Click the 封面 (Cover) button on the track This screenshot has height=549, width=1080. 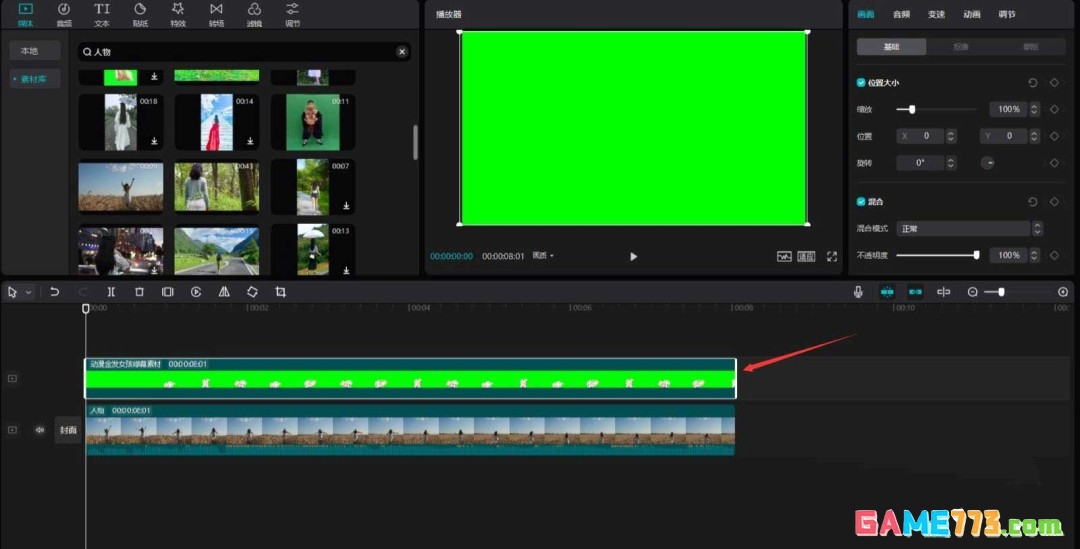[x=68, y=430]
